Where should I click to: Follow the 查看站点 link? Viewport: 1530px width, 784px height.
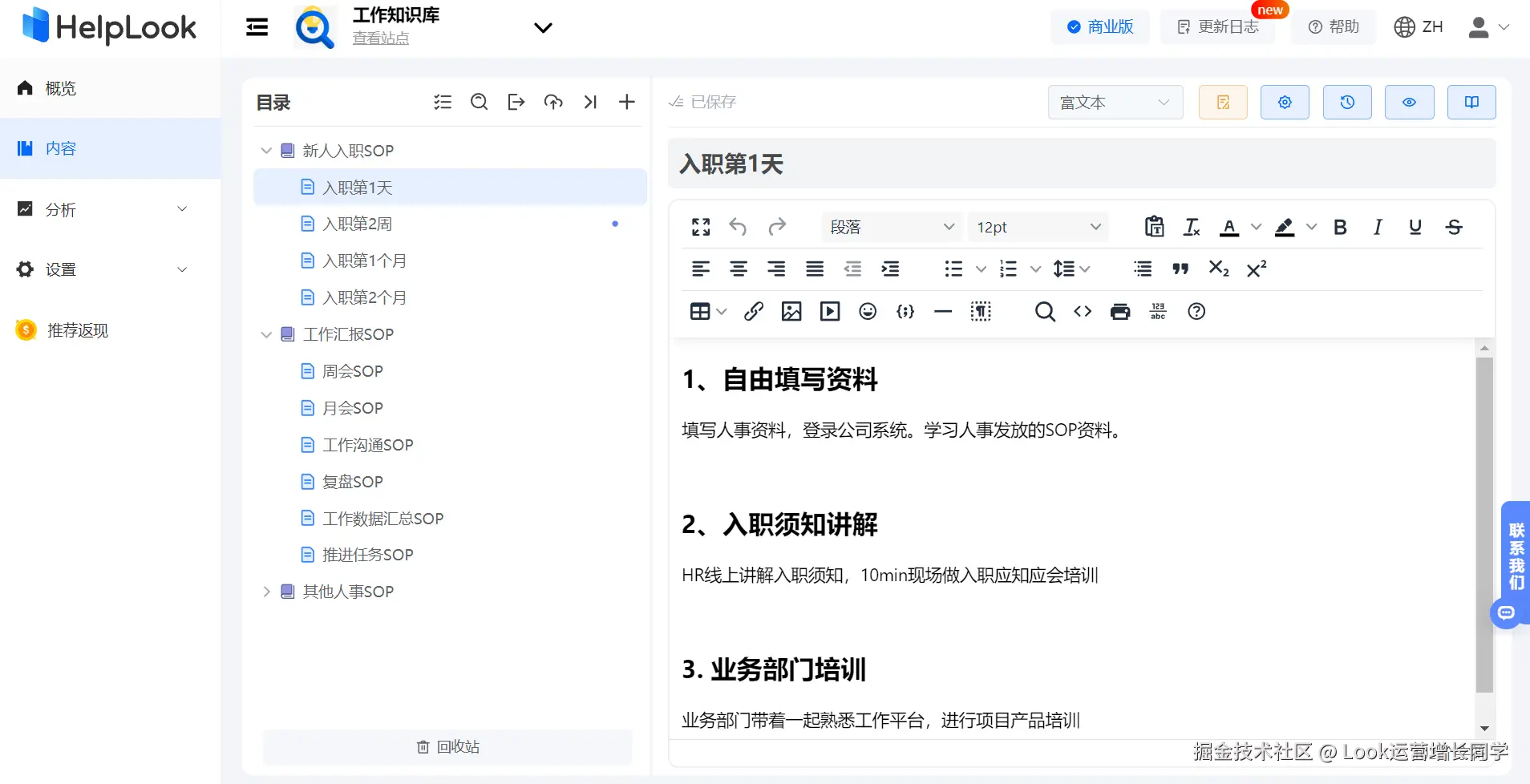[381, 38]
